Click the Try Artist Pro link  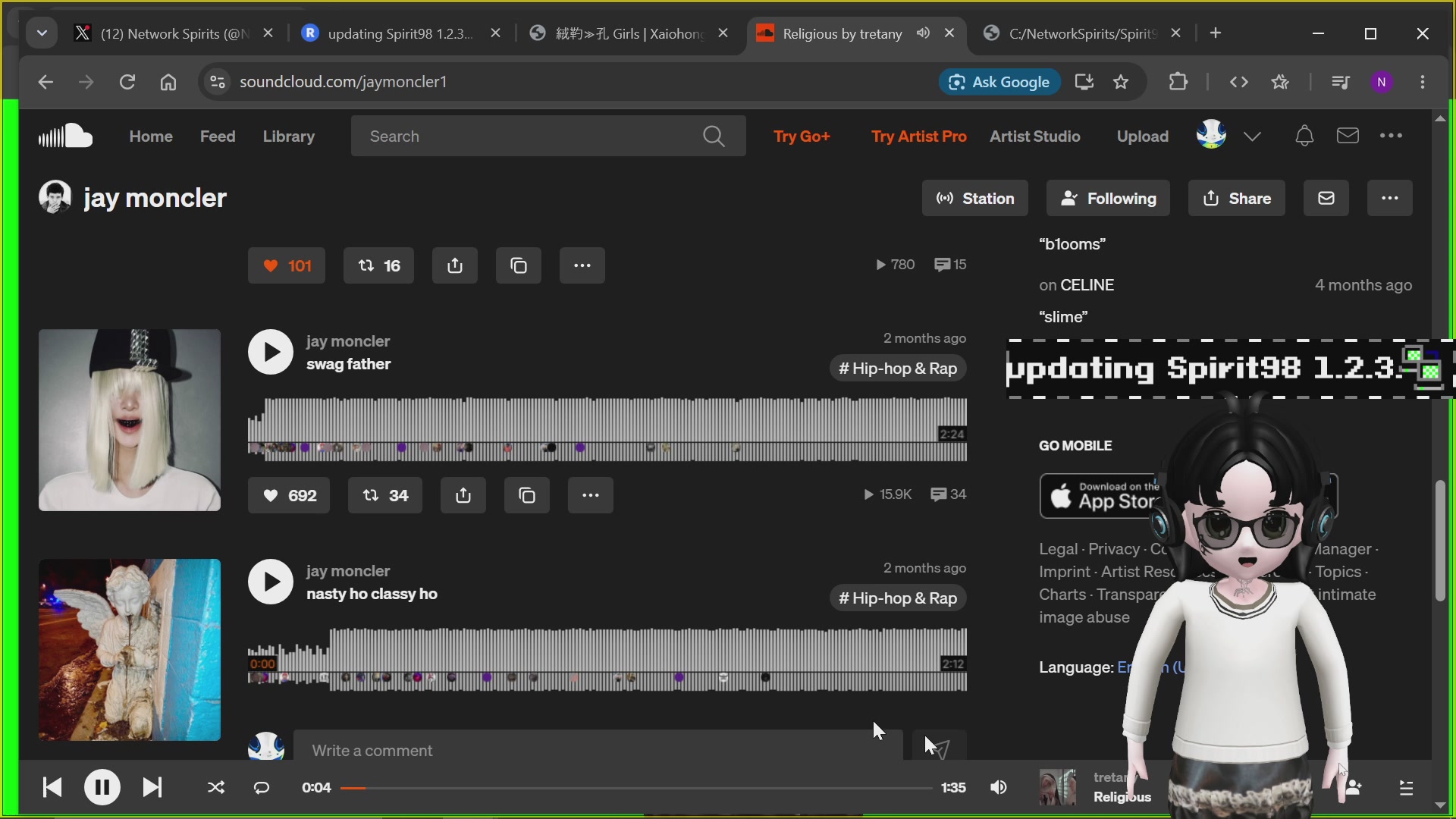918,136
